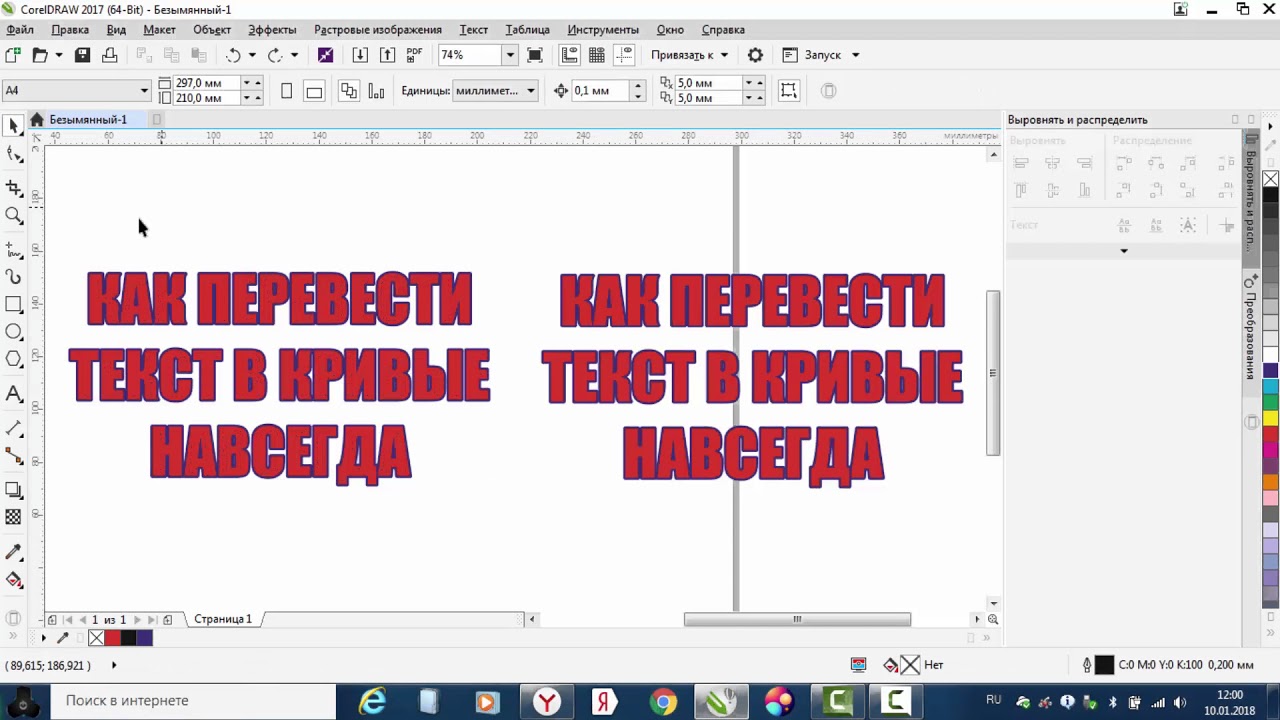Select the Text tool
The width and height of the screenshot is (1280, 720).
click(14, 394)
